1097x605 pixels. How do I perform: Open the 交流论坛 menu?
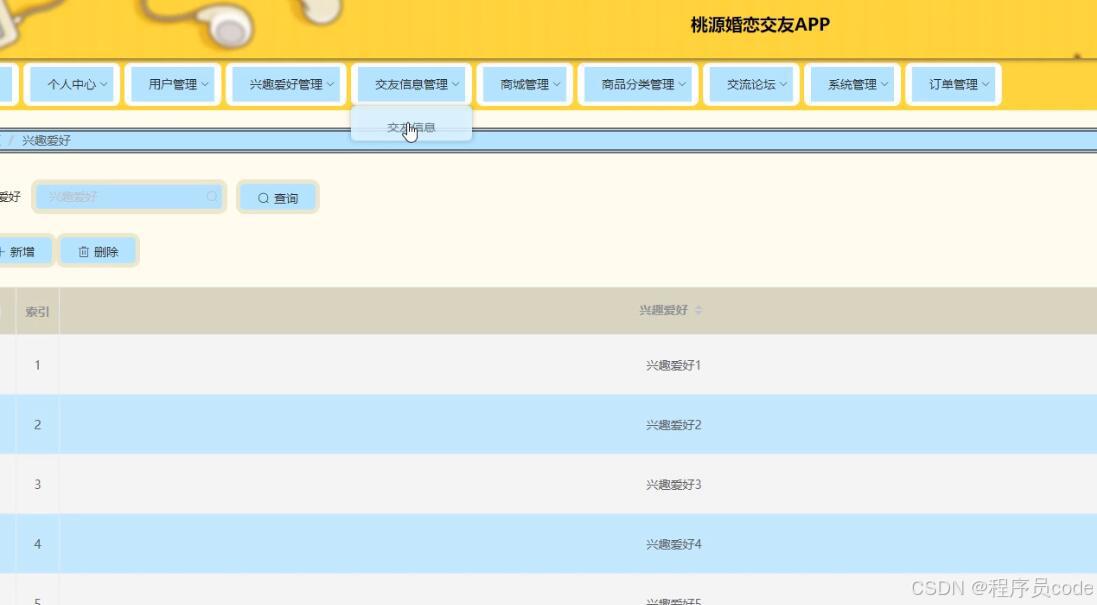click(x=751, y=85)
